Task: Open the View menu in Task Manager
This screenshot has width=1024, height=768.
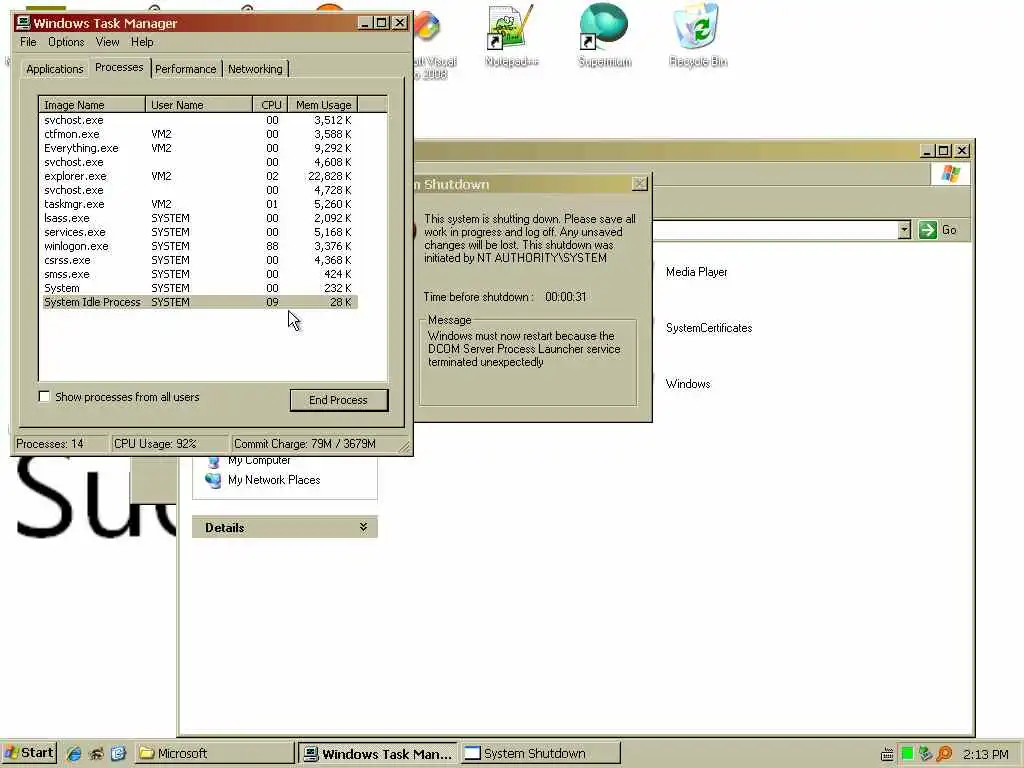Action: [x=107, y=42]
